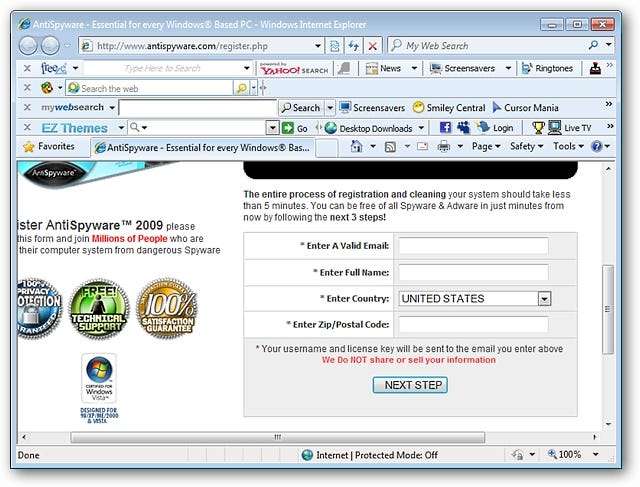640x487 pixels.
Task: Open Desktop Downloads in the EZ Themes toolbar
Action: coord(369,128)
